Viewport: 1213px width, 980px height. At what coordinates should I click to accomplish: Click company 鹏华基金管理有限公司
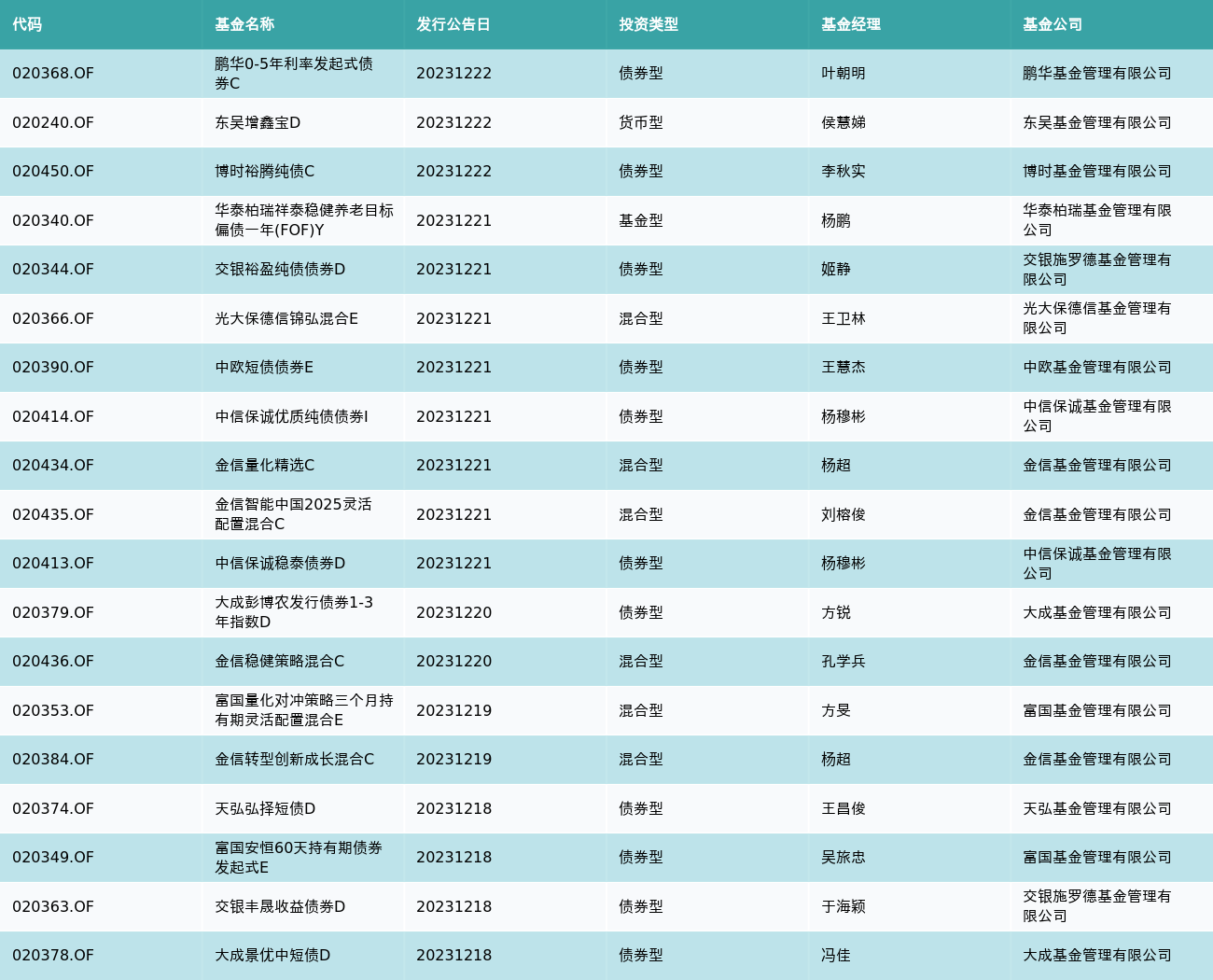point(1097,74)
